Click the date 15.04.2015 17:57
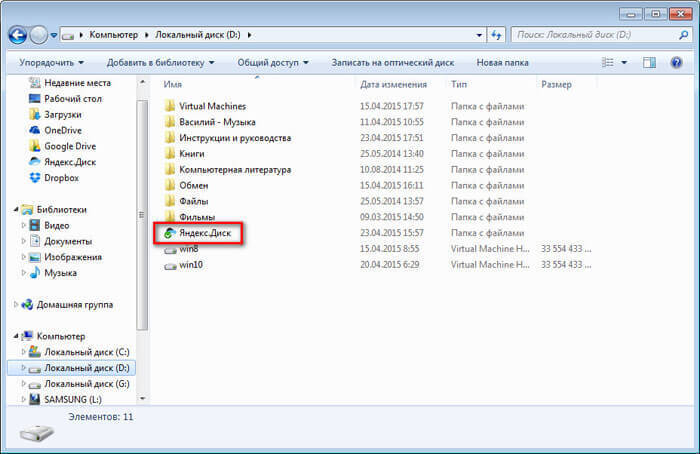The height and width of the screenshot is (454, 700). click(x=392, y=106)
